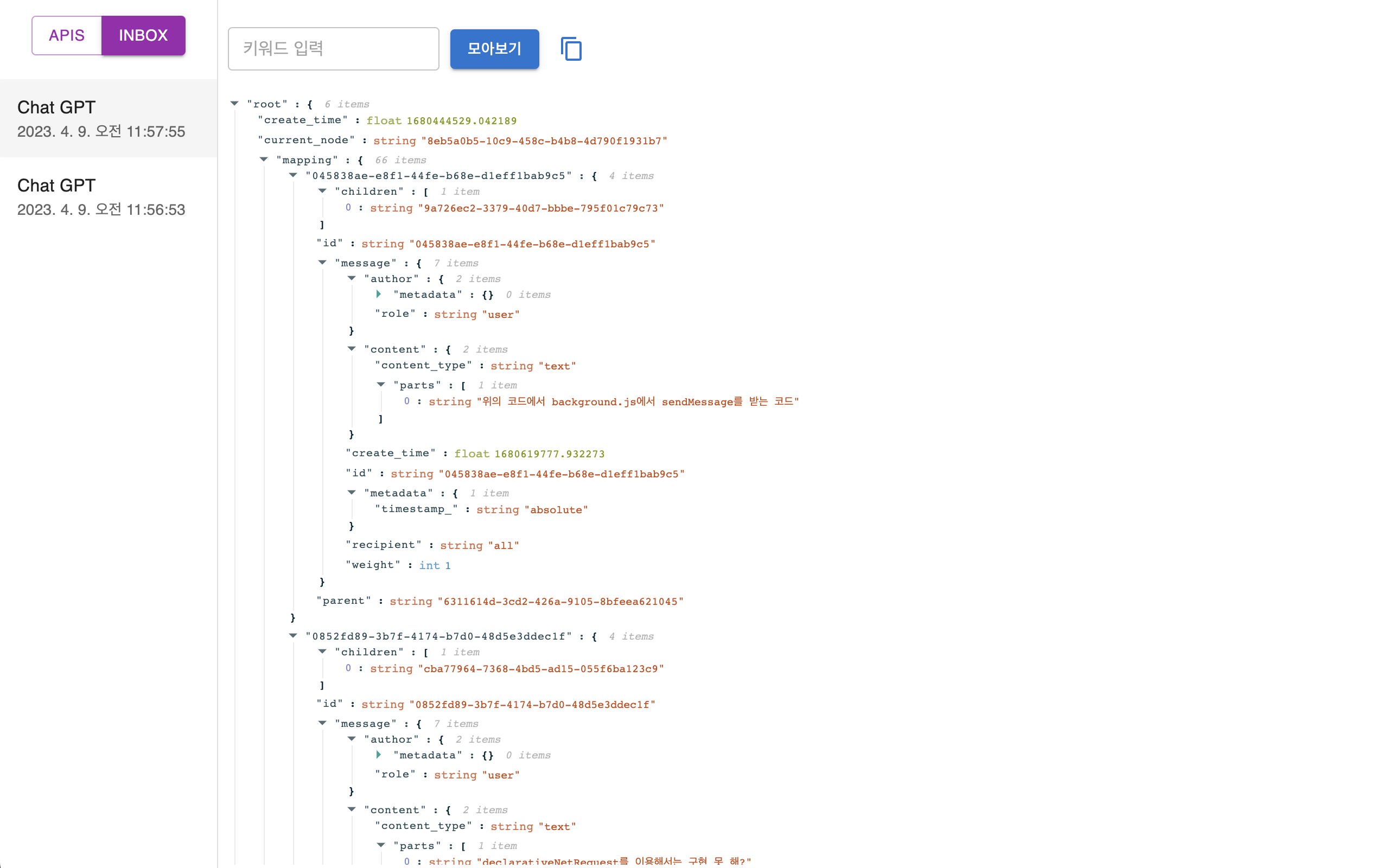Collapse the "mapping" node with 66 items
Viewport: 1389px width, 868px height.
[264, 159]
